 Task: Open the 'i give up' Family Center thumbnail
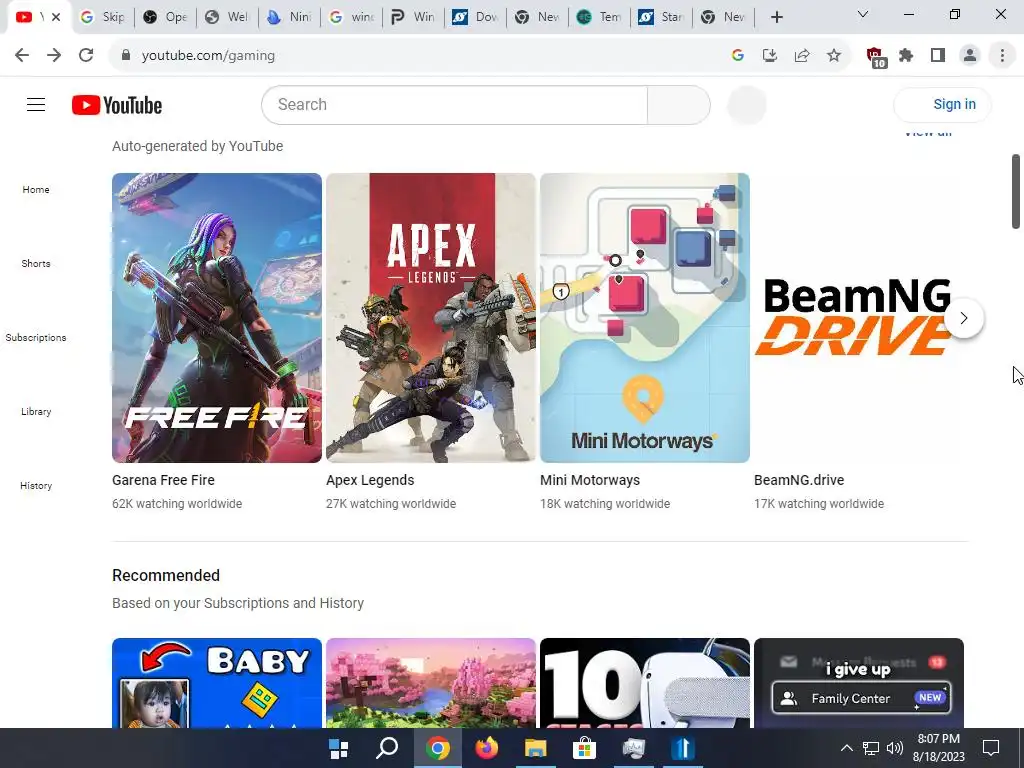click(859, 683)
